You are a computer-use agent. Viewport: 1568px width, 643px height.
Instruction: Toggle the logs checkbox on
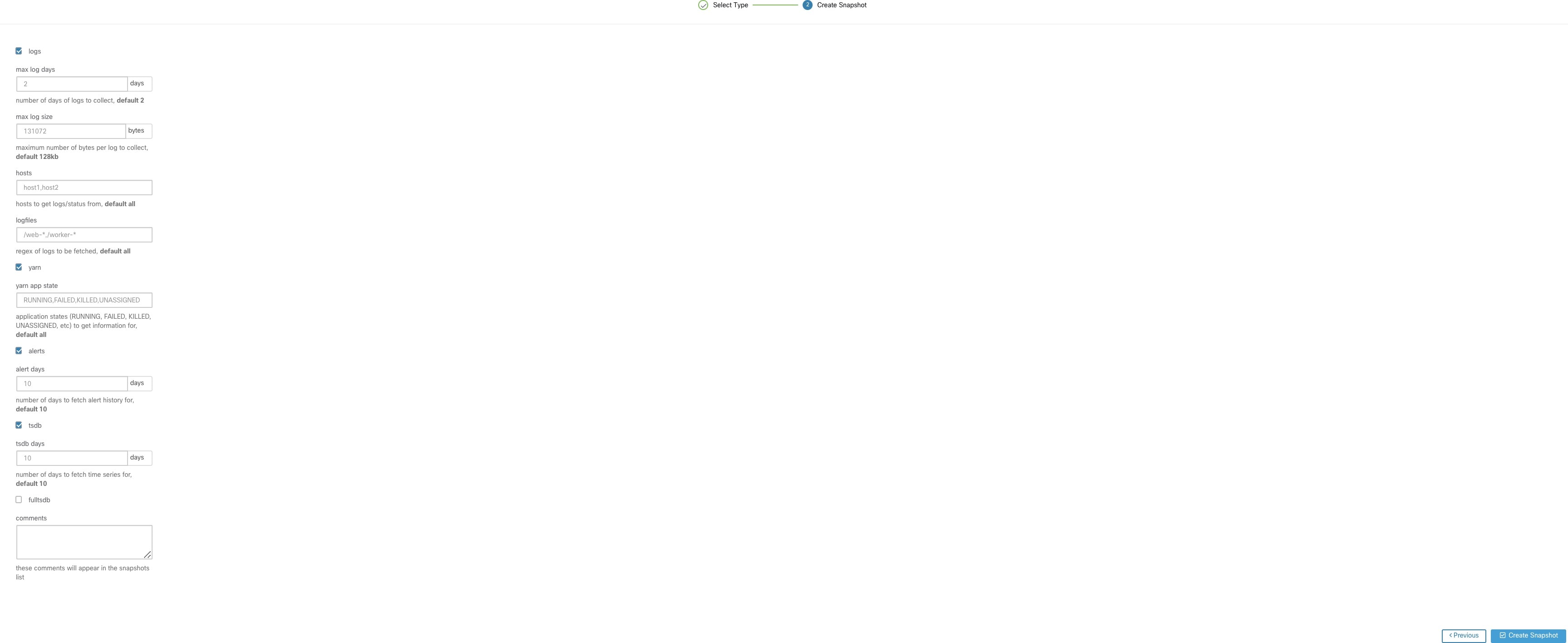coord(19,50)
